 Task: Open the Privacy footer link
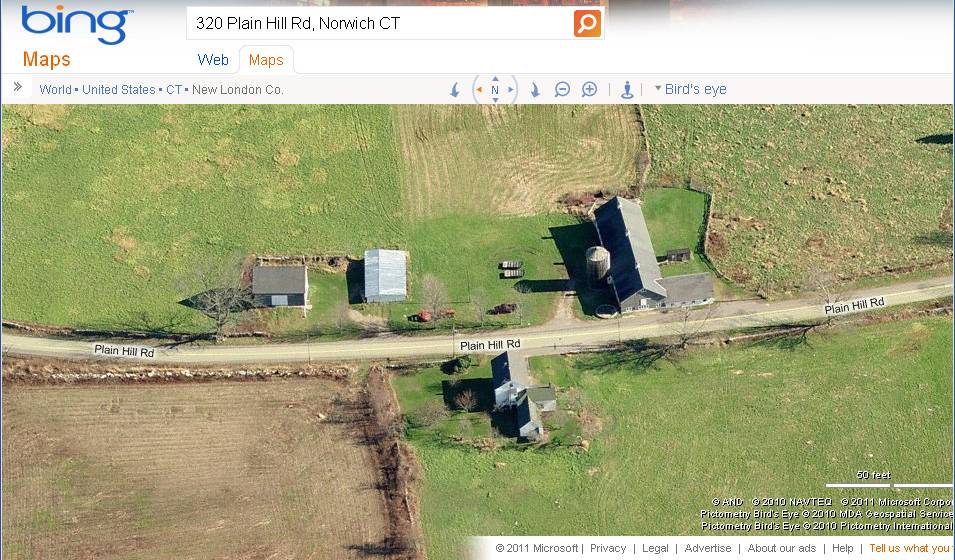tap(608, 548)
